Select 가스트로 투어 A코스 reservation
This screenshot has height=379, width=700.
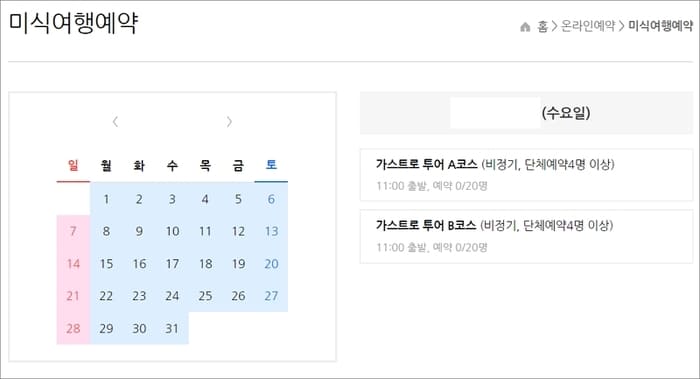click(526, 175)
